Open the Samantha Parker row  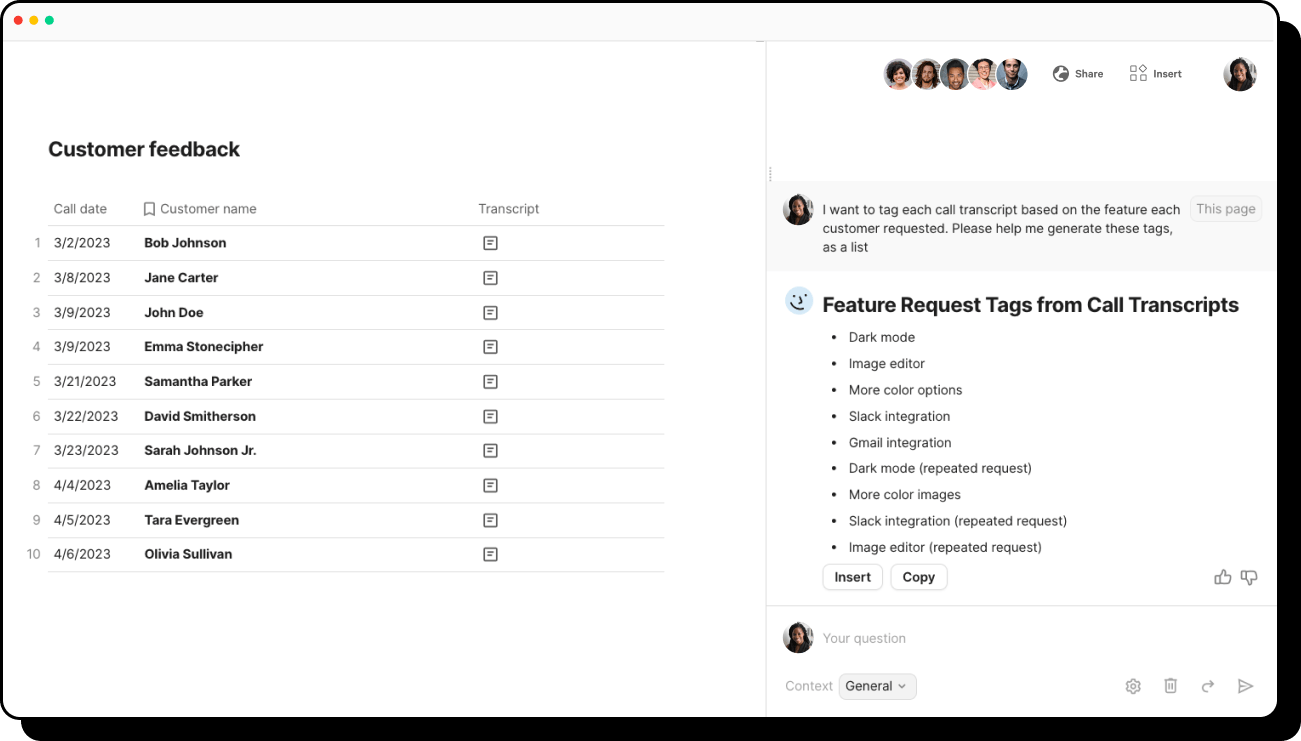point(198,382)
